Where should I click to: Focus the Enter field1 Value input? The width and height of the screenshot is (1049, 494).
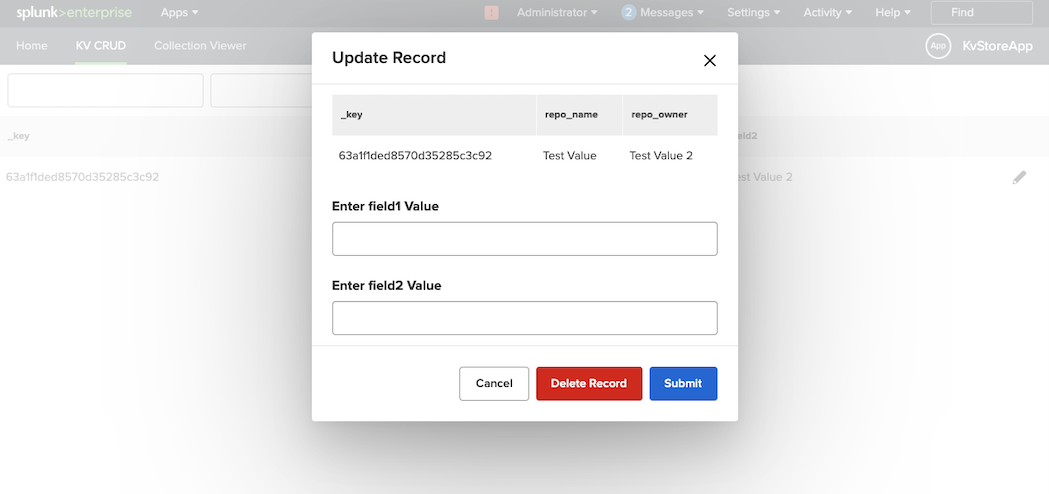[524, 239]
